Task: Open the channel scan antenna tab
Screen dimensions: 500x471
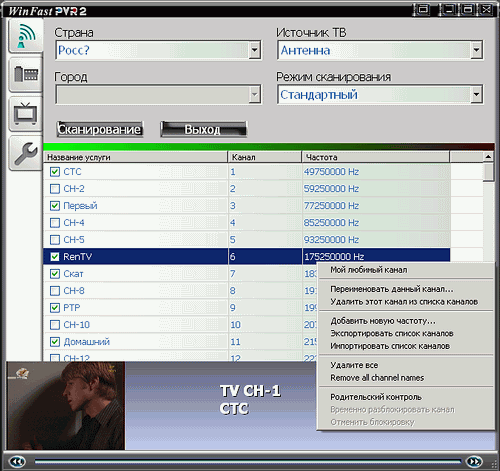Action: pos(25,36)
